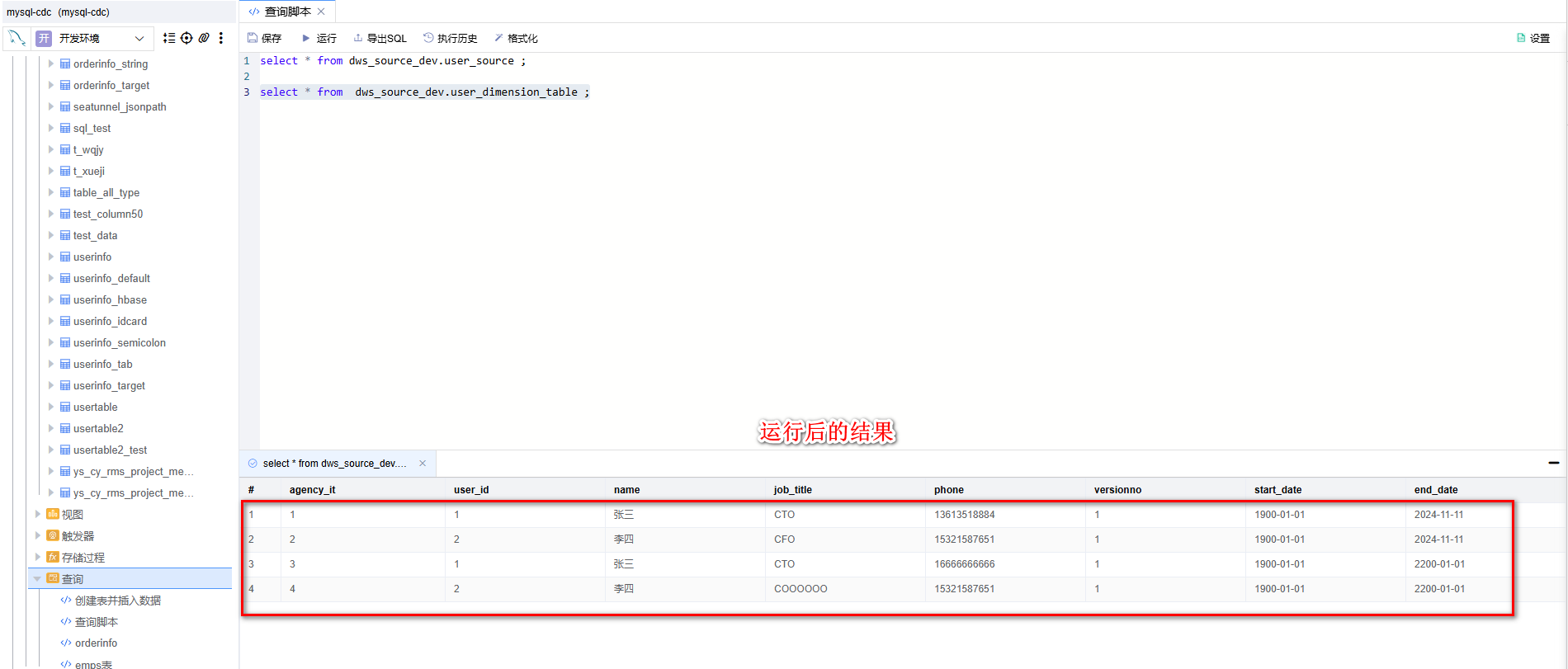Click the 保存 save button
1568x669 pixels.
point(264,38)
